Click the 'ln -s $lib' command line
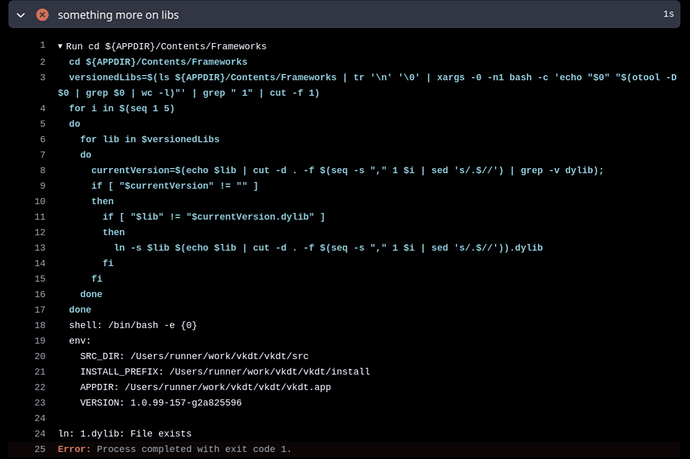The height and width of the screenshot is (459, 690). pos(328,248)
